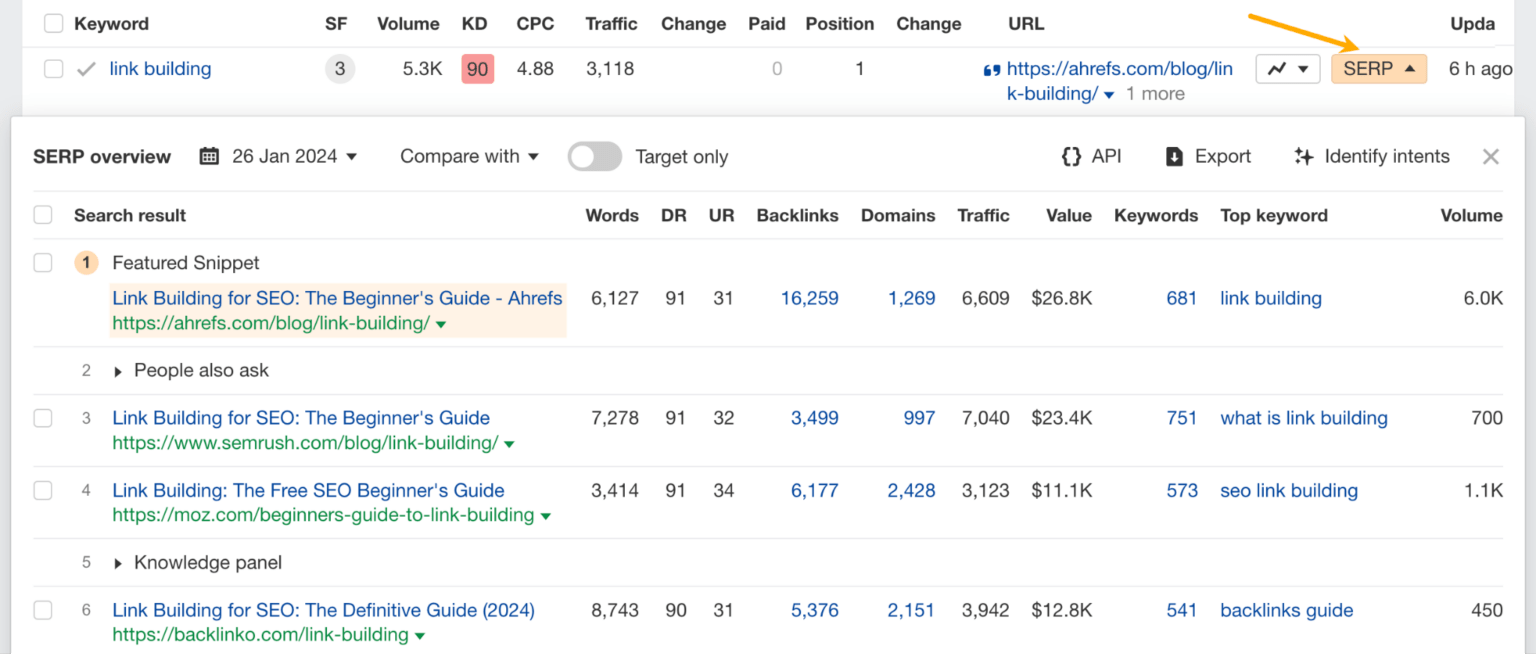Image resolution: width=1536 pixels, height=654 pixels.
Task: Click the API icon in SERP overview
Action: [x=1070, y=156]
